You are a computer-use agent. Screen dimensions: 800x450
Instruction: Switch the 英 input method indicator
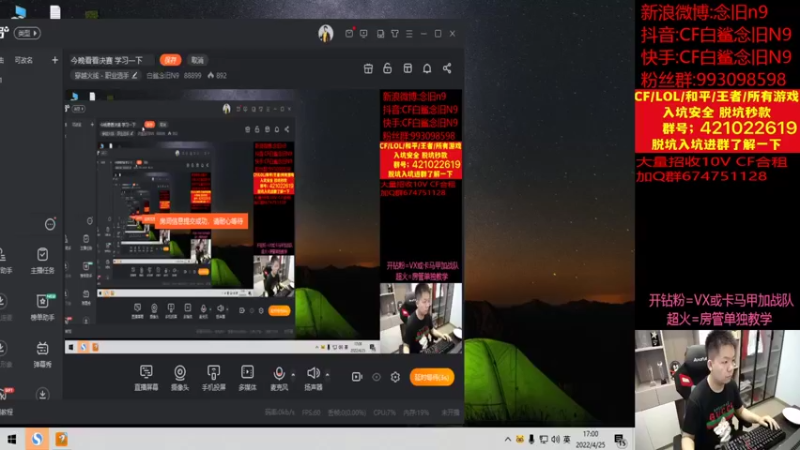[x=567, y=439]
